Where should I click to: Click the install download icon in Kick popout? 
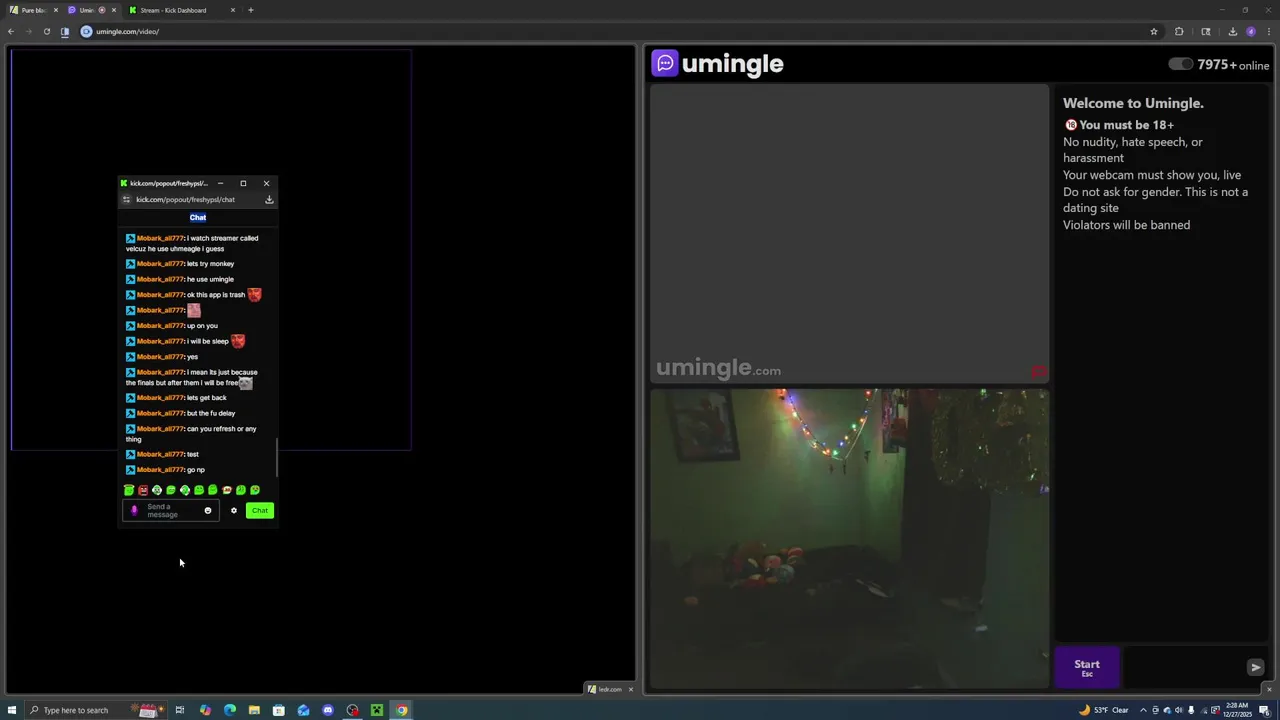tap(269, 199)
